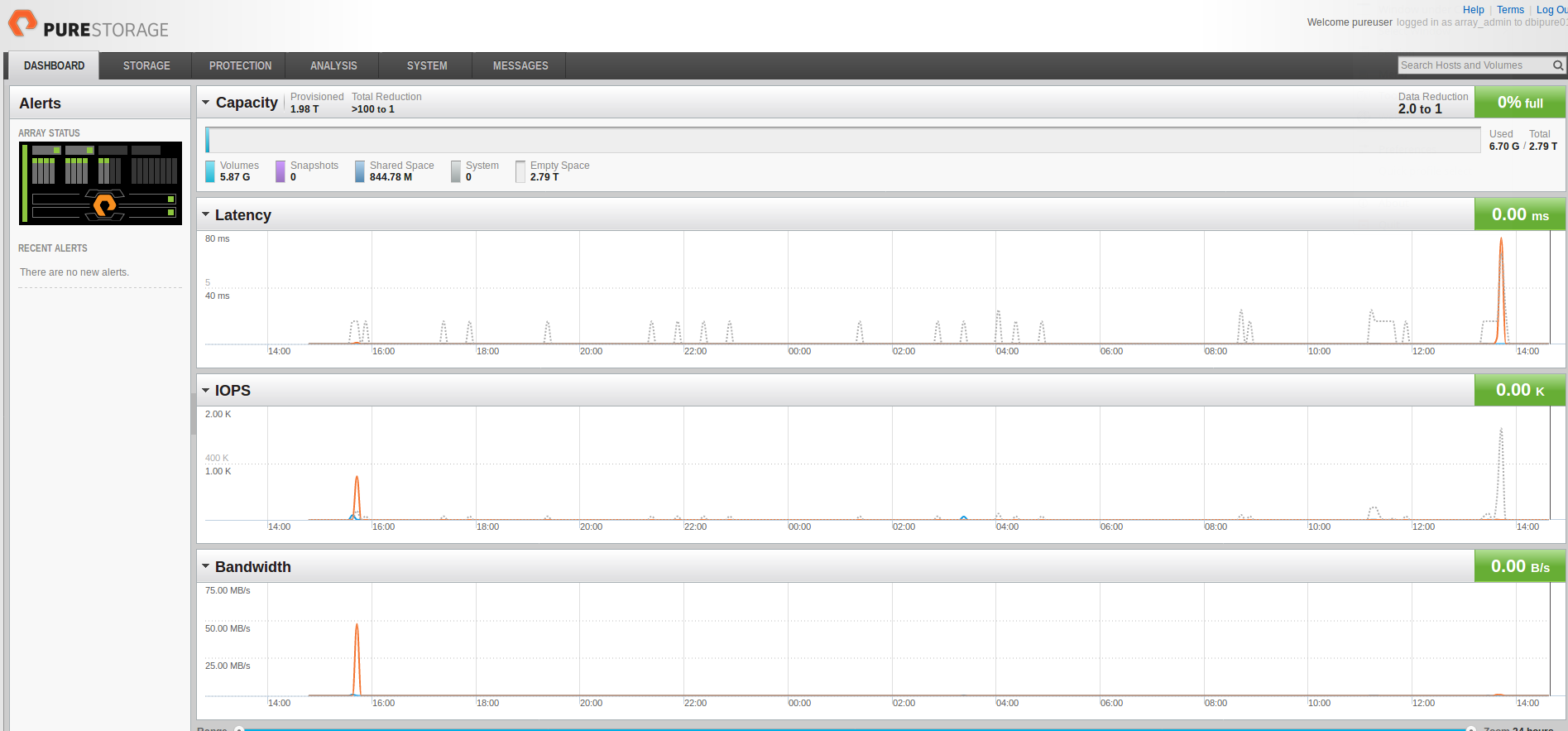This screenshot has height=731, width=1568.
Task: Select the System tab
Action: pos(427,65)
